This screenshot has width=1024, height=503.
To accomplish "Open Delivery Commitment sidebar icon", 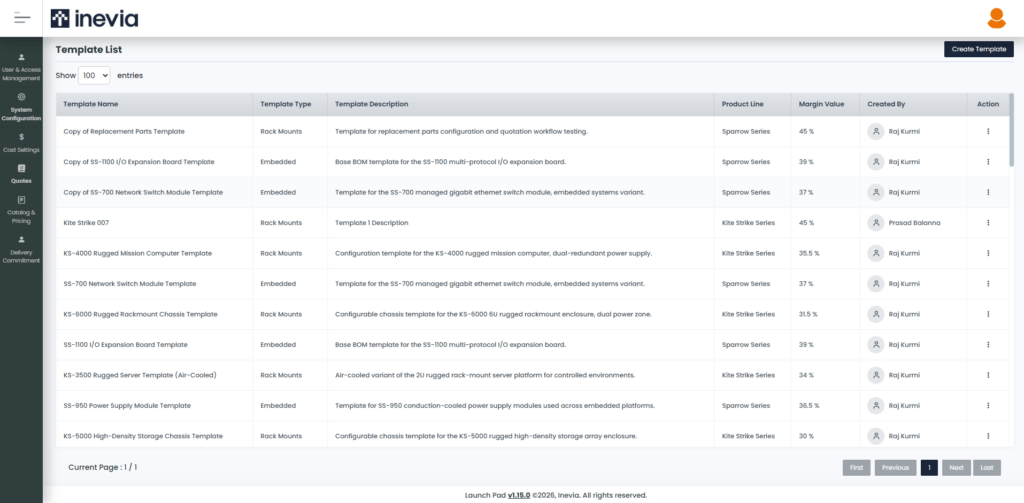I will (22, 239).
